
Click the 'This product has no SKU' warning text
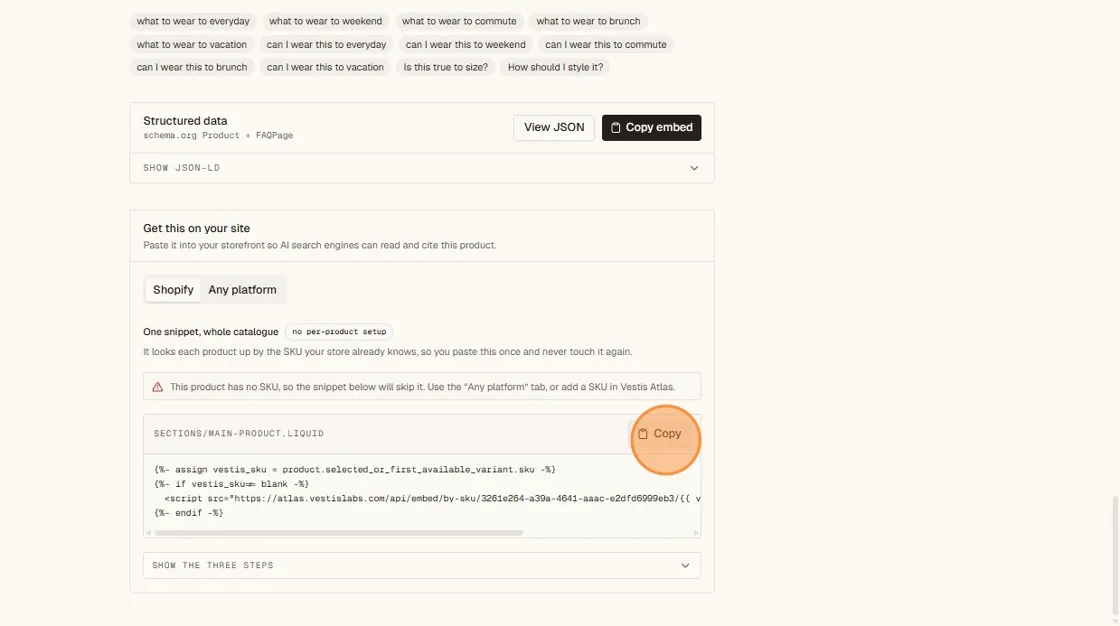[422, 387]
